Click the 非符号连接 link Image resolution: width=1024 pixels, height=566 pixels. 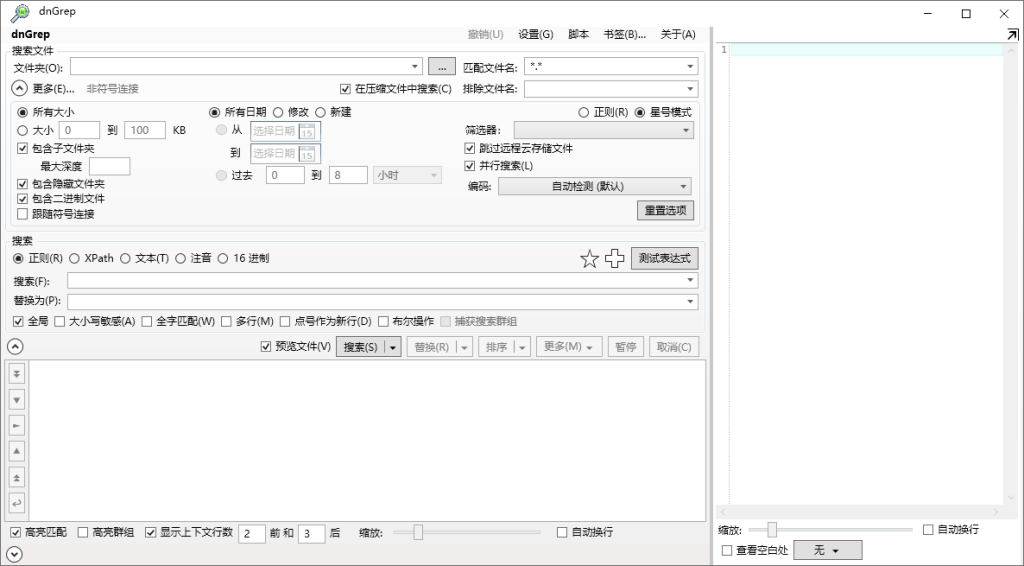coord(112,89)
